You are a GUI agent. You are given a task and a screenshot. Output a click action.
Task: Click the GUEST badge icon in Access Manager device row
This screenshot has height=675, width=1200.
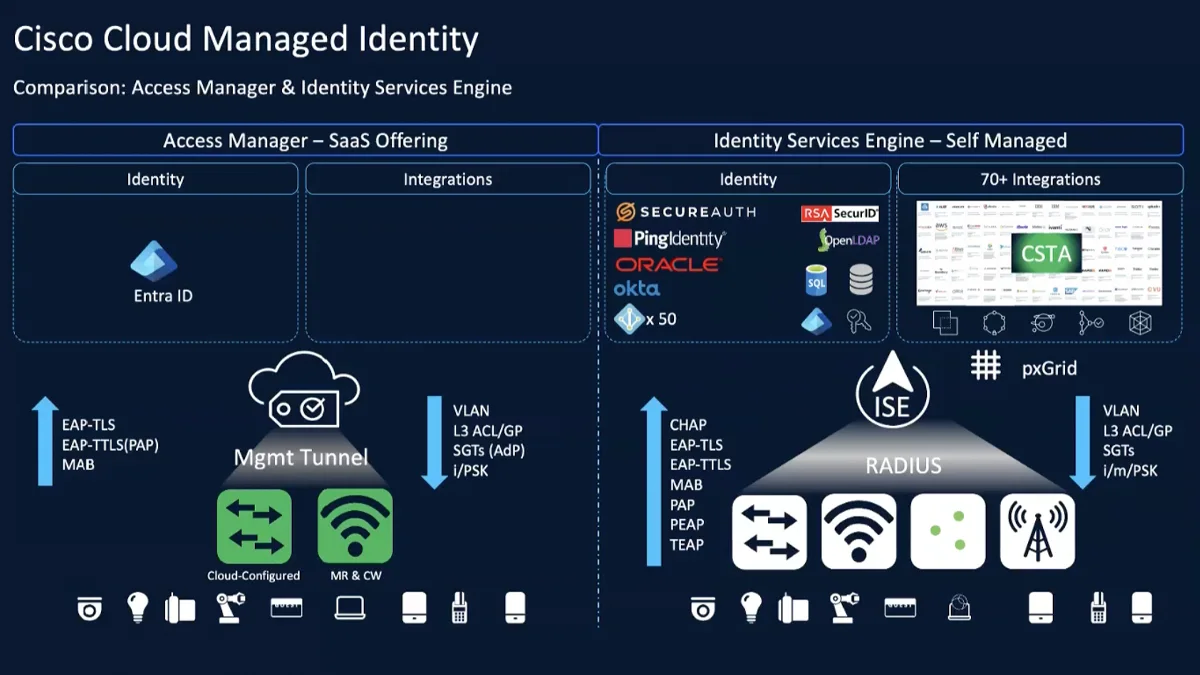click(286, 607)
